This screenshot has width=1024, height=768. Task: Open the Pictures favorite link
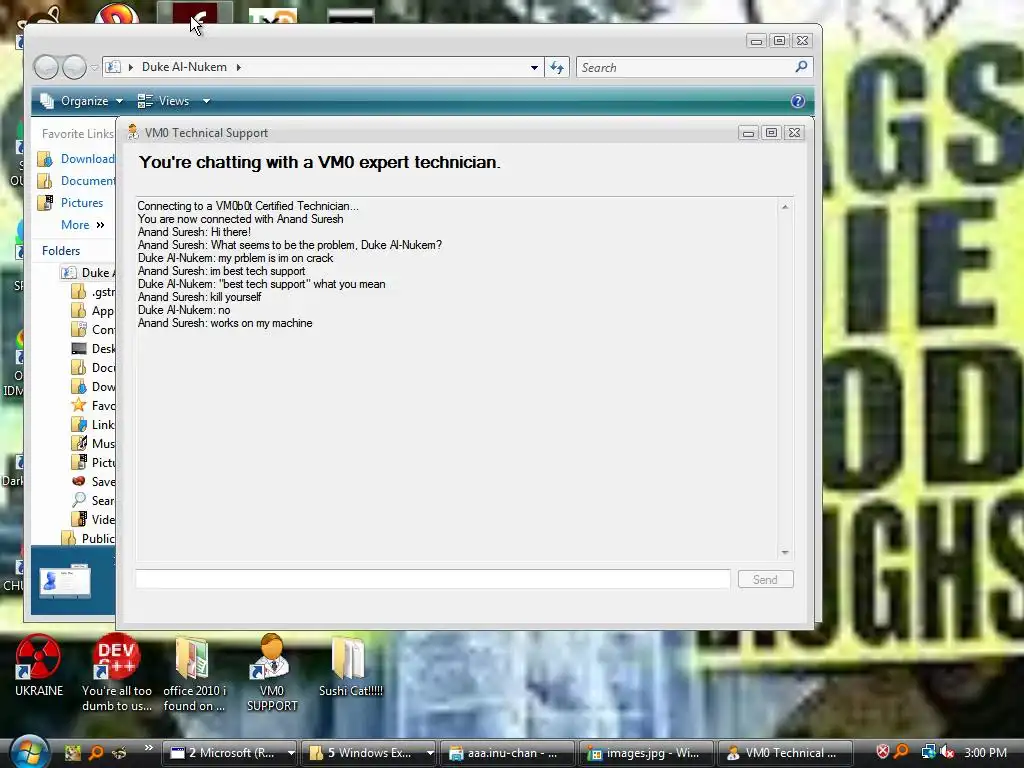click(82, 202)
